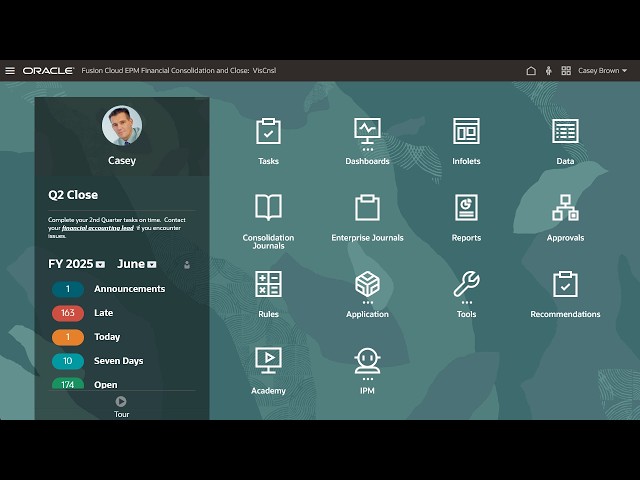Open the 163 Late tasks badge
Image resolution: width=640 pixels, height=480 pixels.
68,313
